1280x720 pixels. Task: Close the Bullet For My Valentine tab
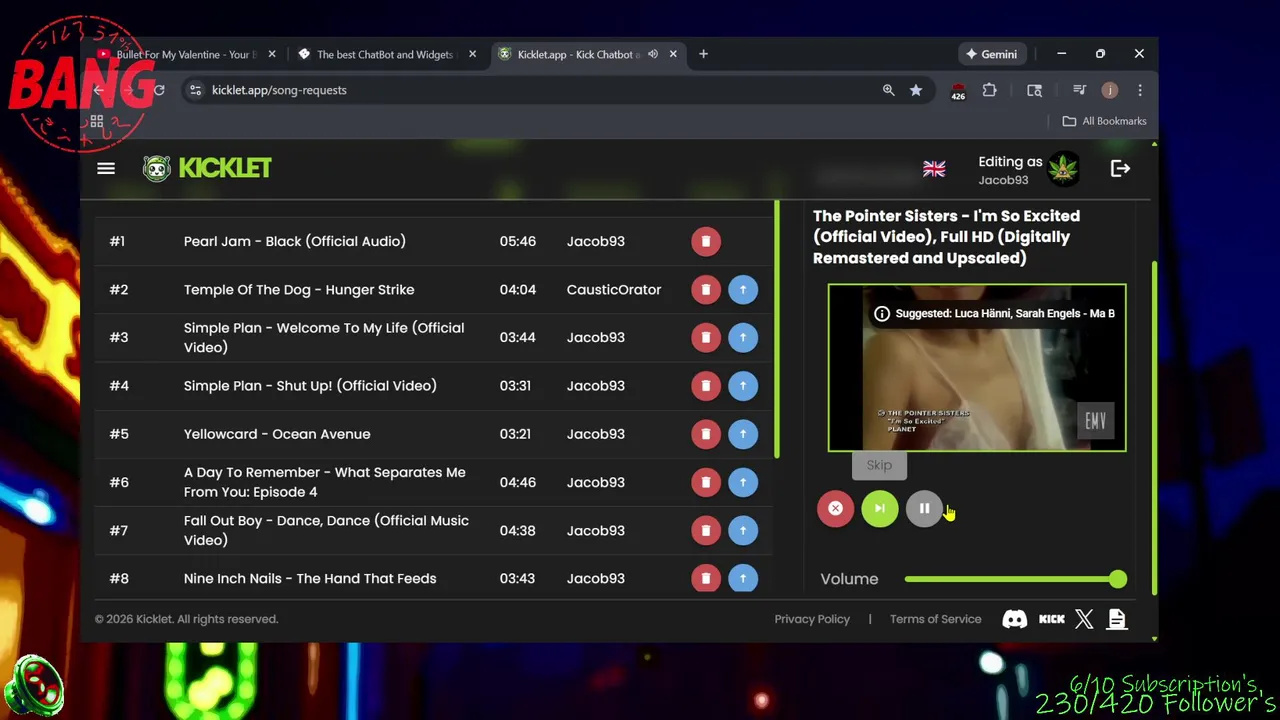pos(272,54)
